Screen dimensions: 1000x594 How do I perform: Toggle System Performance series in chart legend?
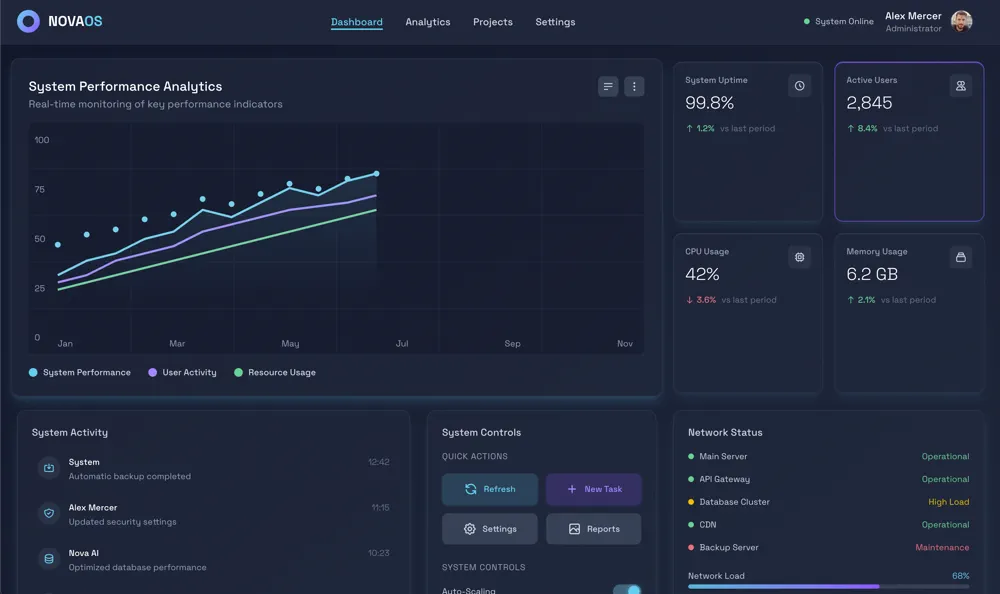pos(80,373)
